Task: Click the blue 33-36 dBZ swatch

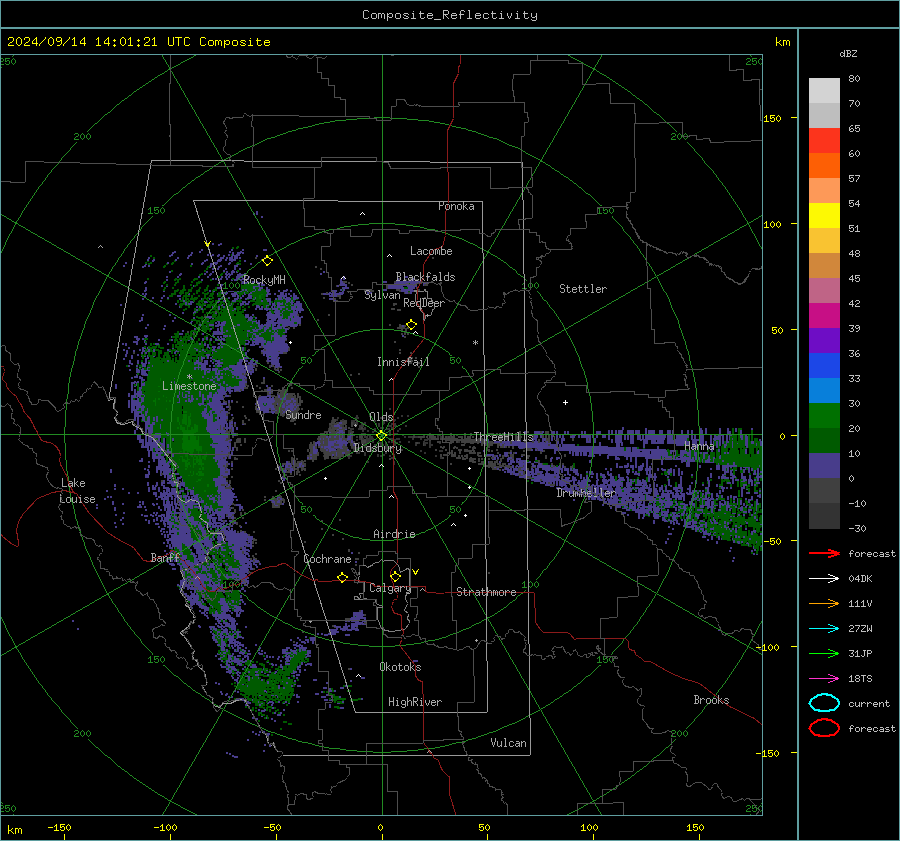Action: click(824, 366)
